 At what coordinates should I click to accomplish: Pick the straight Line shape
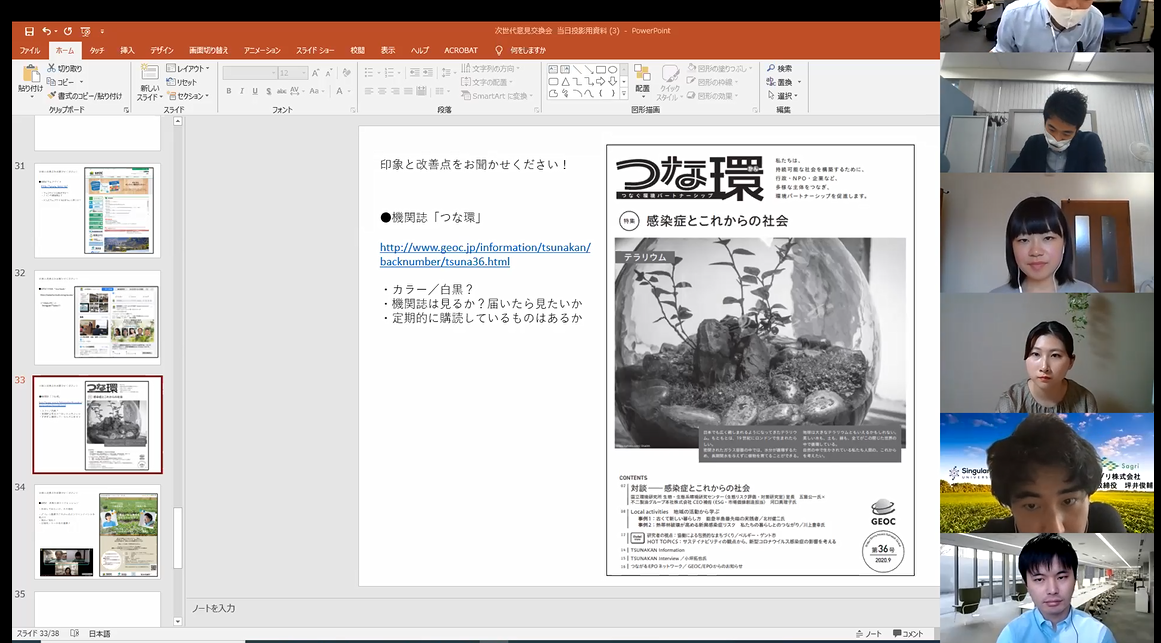(577, 70)
